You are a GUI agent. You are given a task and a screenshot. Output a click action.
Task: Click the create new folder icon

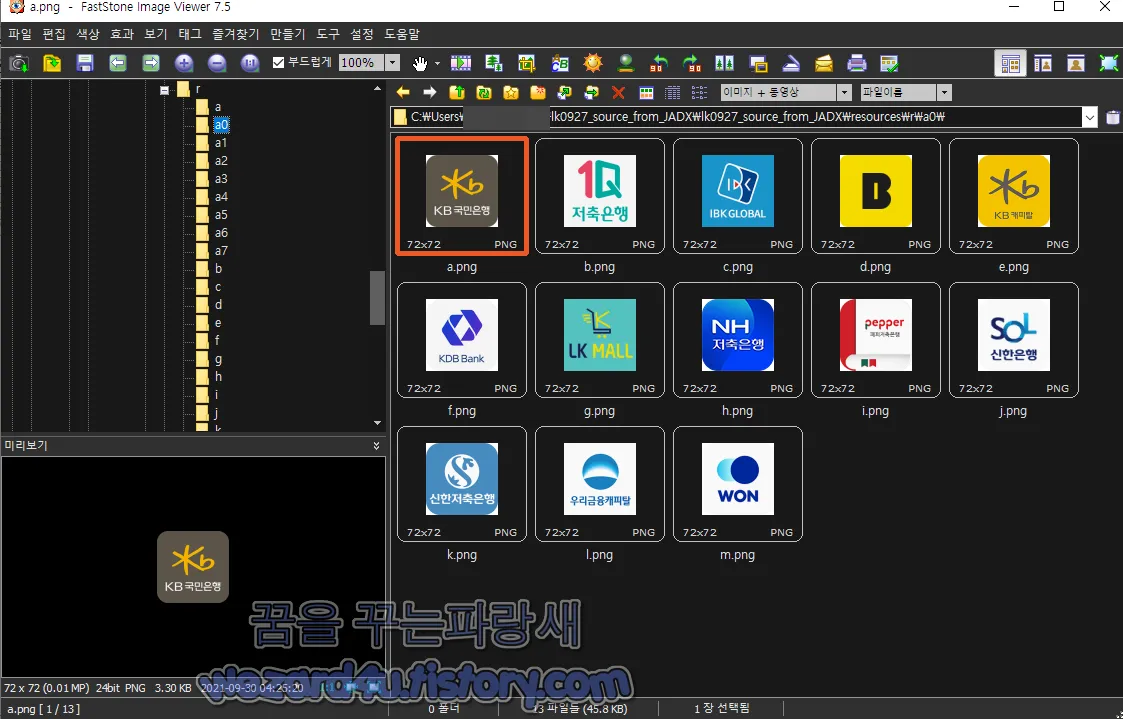click(538, 92)
